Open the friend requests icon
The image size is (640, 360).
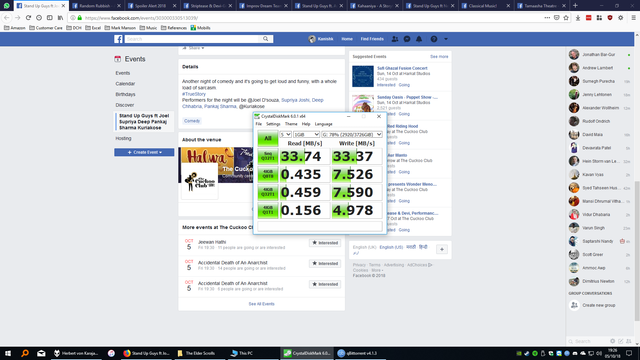pyautogui.click(x=395, y=39)
